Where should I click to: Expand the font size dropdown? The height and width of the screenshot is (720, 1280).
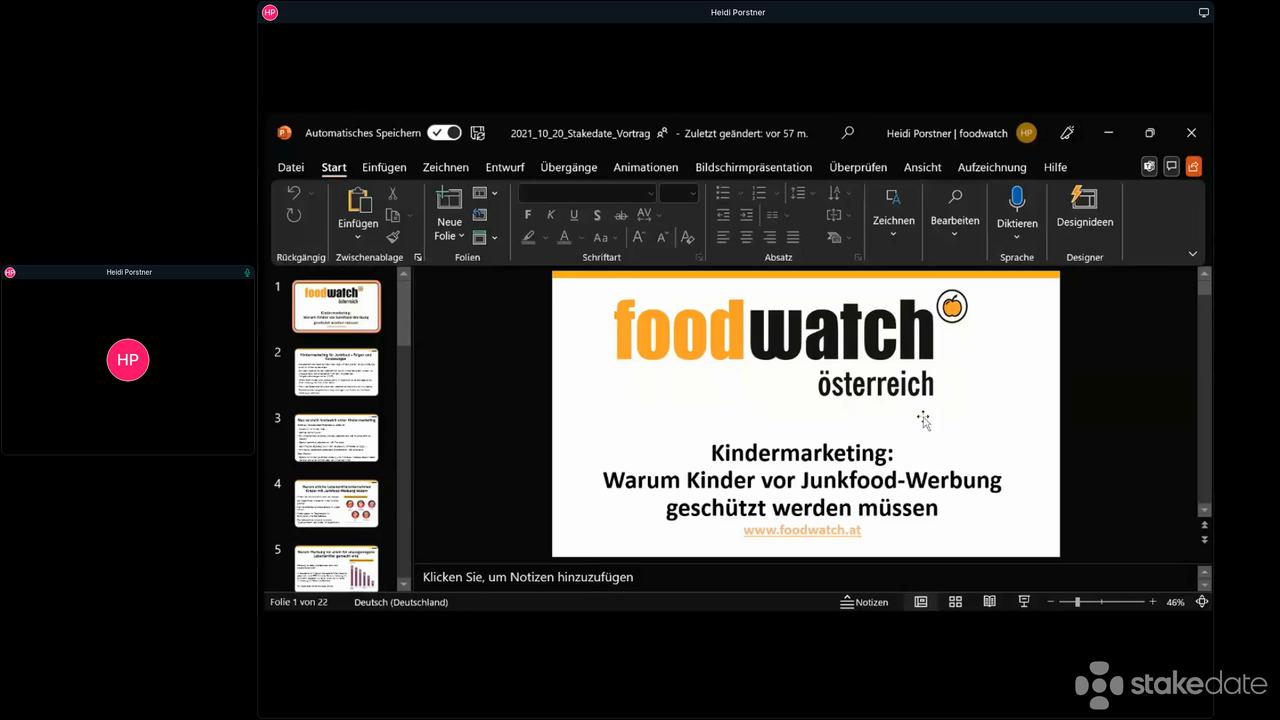click(693, 194)
